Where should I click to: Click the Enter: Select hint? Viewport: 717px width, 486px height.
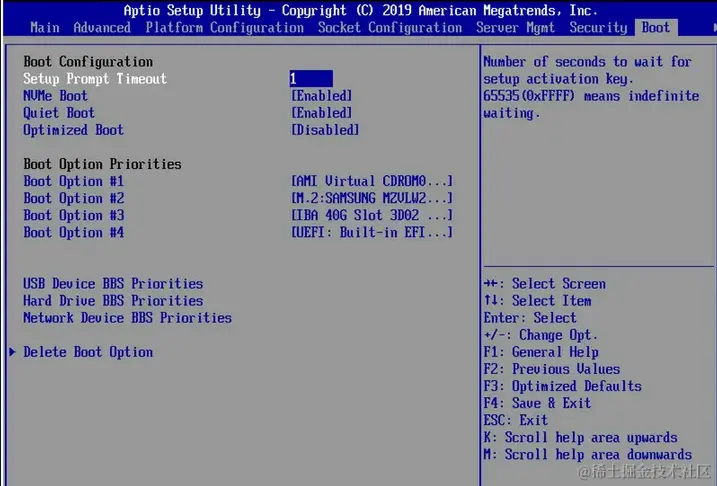(530, 318)
